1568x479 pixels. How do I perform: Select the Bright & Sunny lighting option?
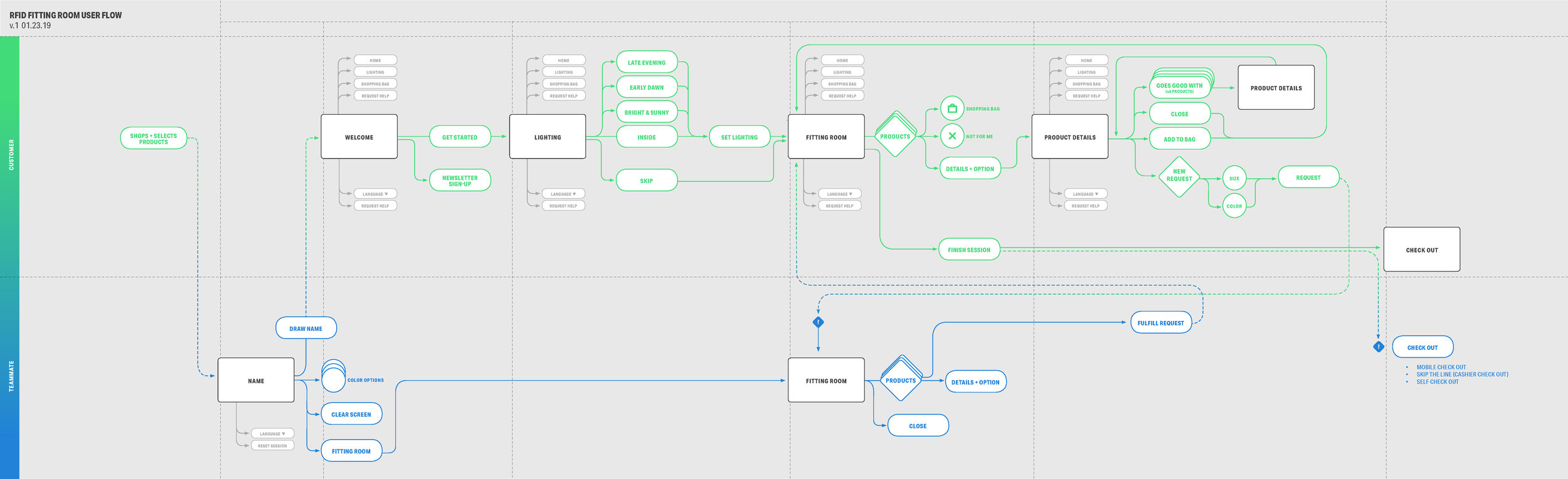[x=647, y=112]
